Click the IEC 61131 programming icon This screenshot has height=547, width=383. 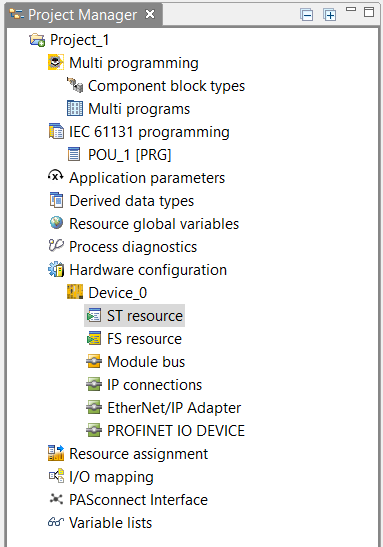[x=56, y=132]
